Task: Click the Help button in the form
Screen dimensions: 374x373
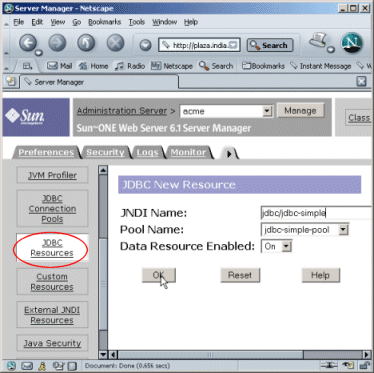Action: pyautogui.click(x=320, y=275)
